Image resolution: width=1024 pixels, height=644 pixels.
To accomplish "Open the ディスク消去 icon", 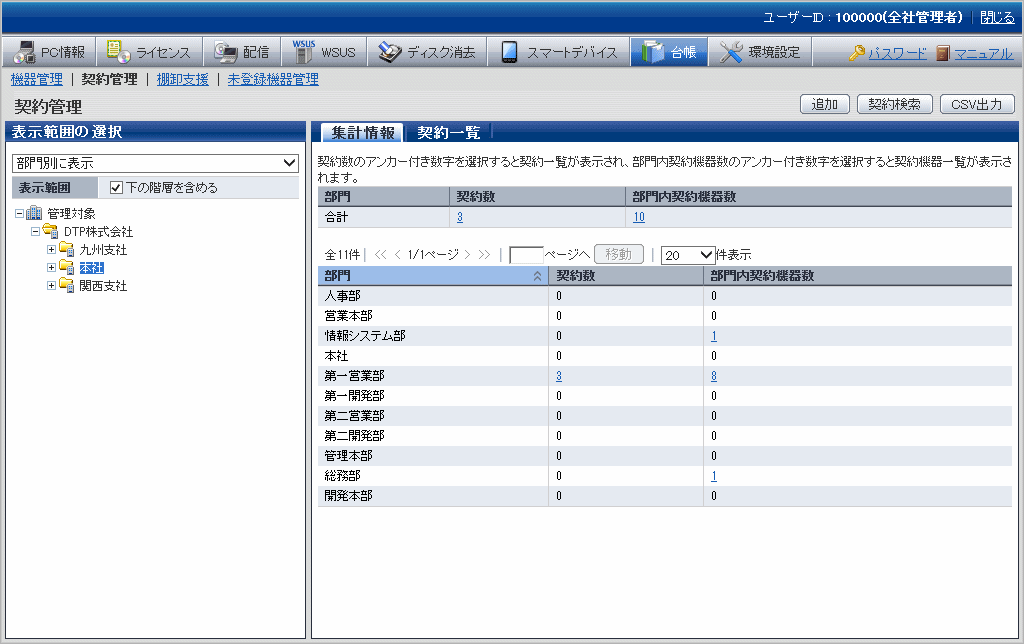I will point(390,53).
